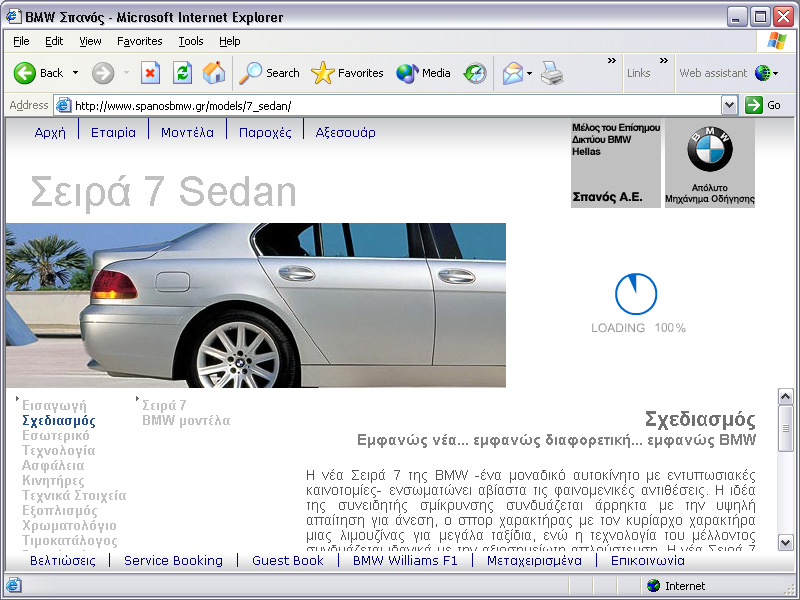Open the BMW μοντέλα link

186,420
